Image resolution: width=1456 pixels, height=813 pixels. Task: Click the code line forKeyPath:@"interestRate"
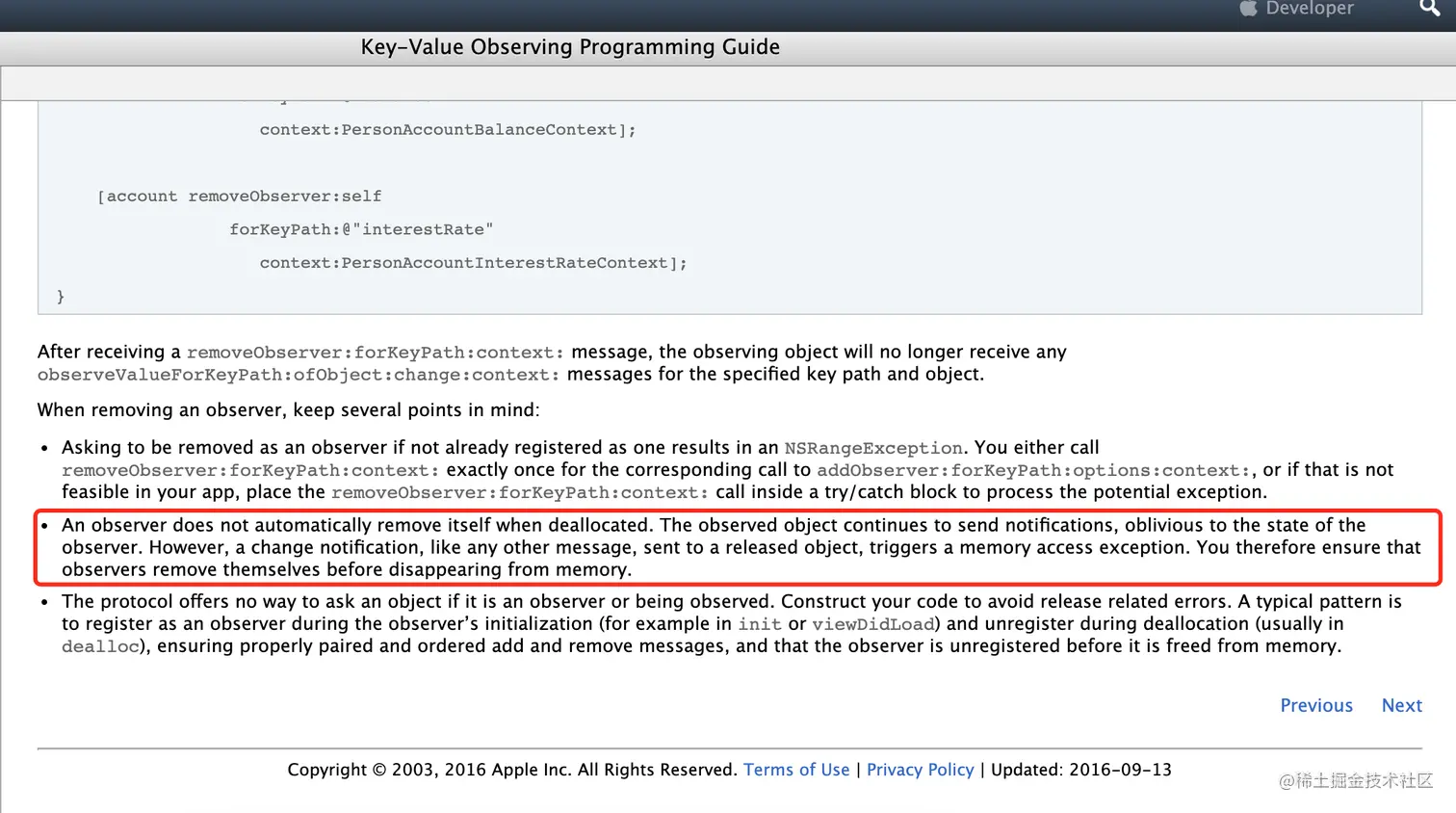(x=361, y=229)
